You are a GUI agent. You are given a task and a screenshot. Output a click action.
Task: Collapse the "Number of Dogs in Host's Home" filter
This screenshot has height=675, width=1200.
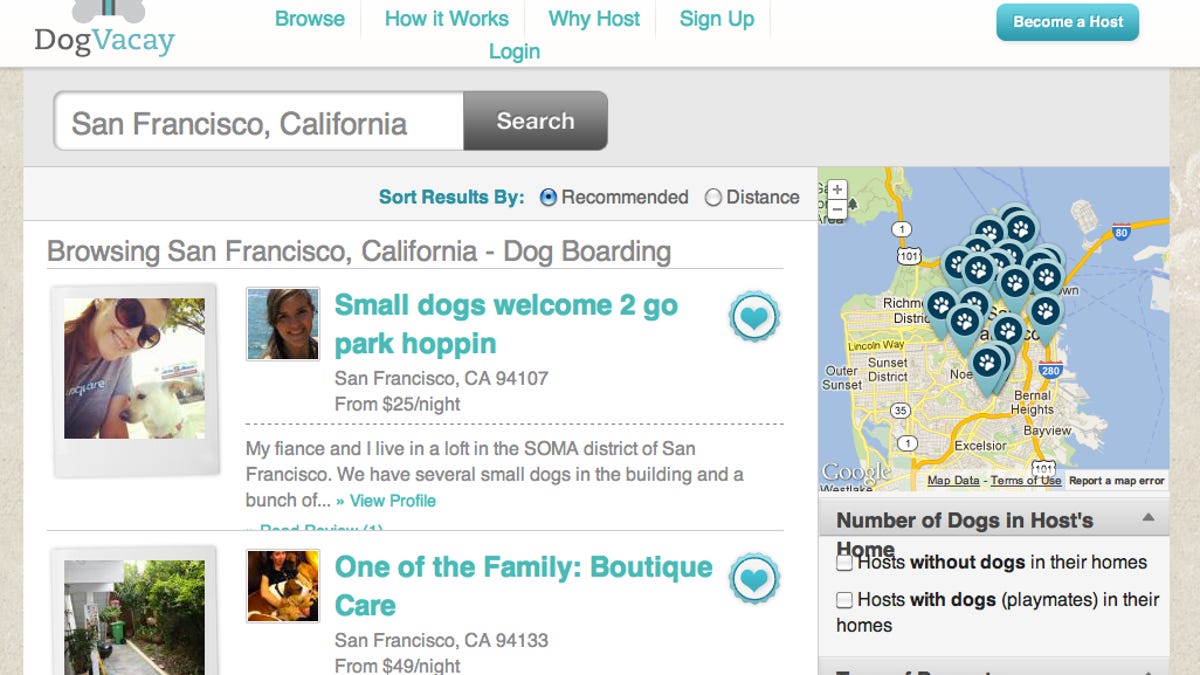tap(1148, 519)
